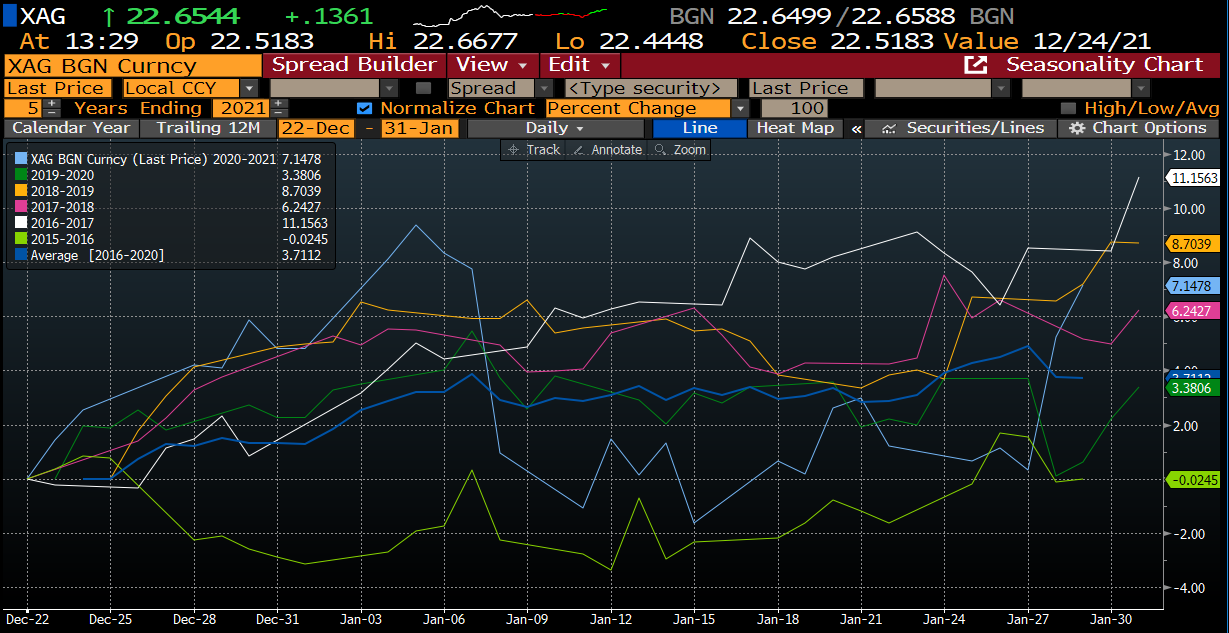Edit the end date 31-Jan field

click(x=418, y=128)
